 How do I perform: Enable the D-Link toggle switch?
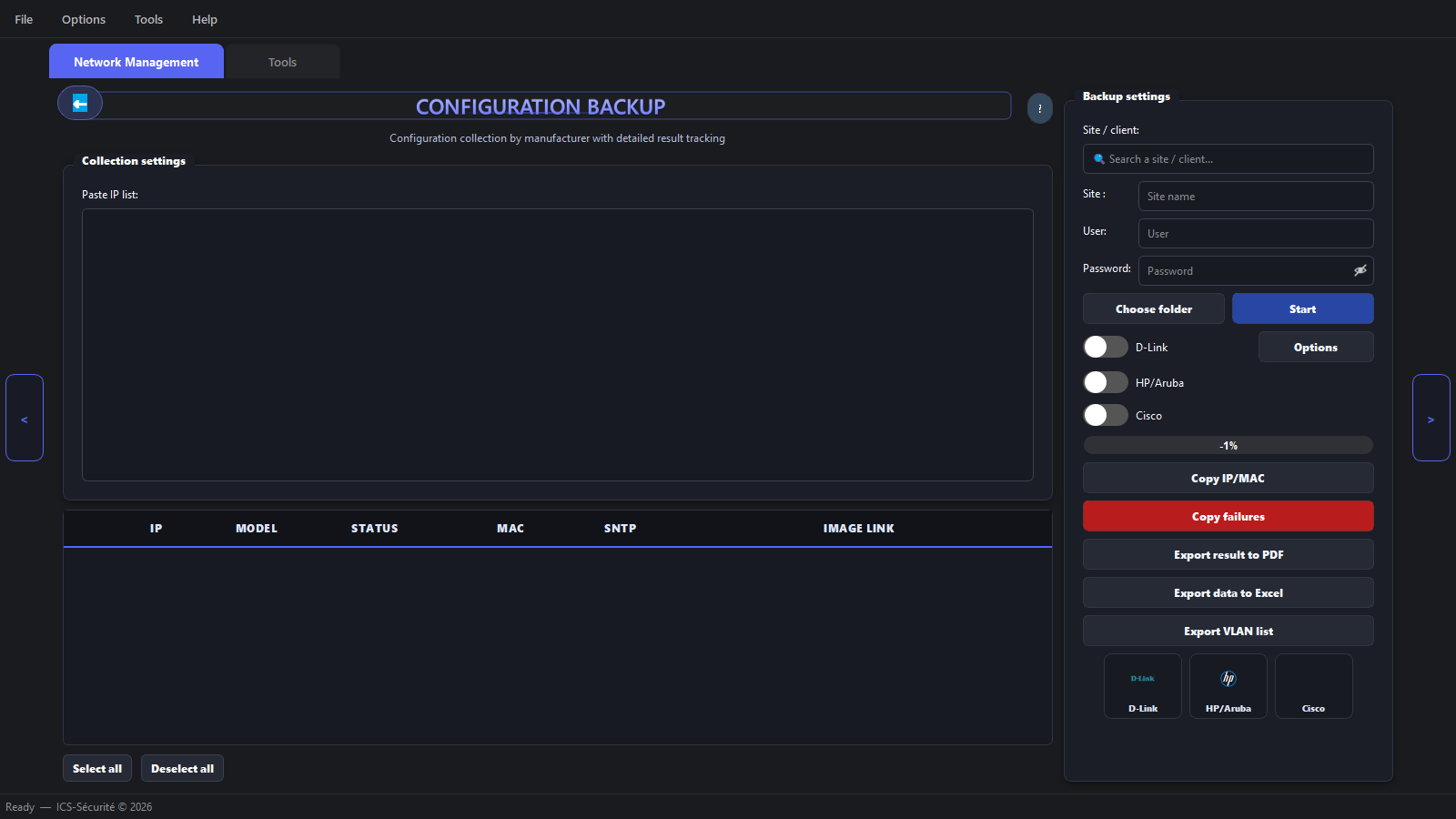tap(1106, 347)
